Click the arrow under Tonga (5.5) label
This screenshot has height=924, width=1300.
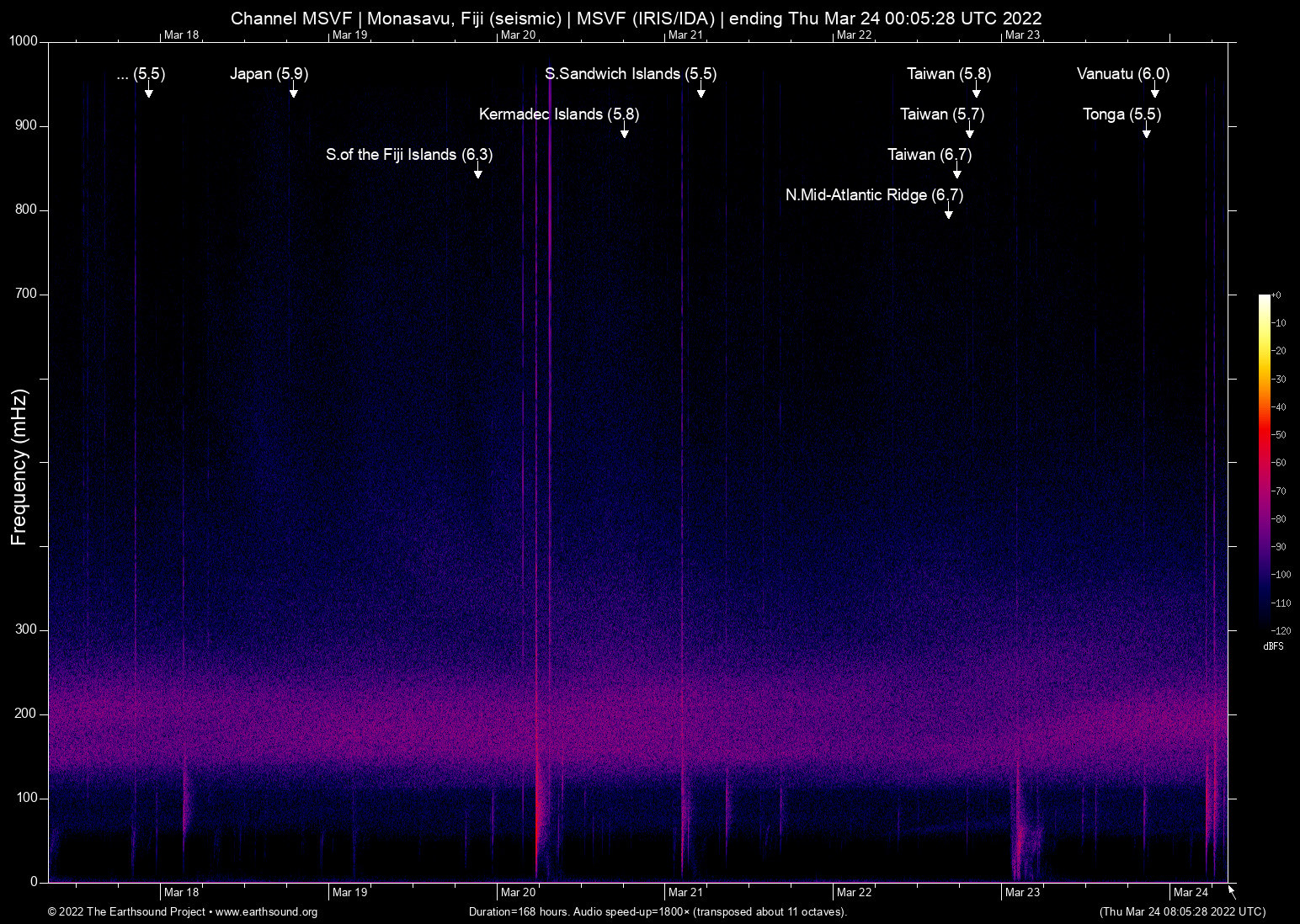click(1146, 131)
